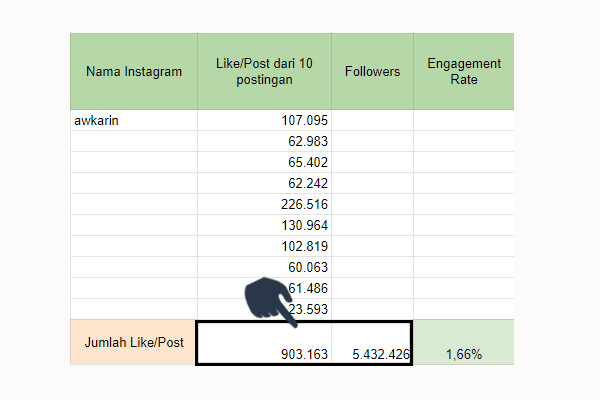Click the Followers column header
This screenshot has height=400, width=600.
372,72
